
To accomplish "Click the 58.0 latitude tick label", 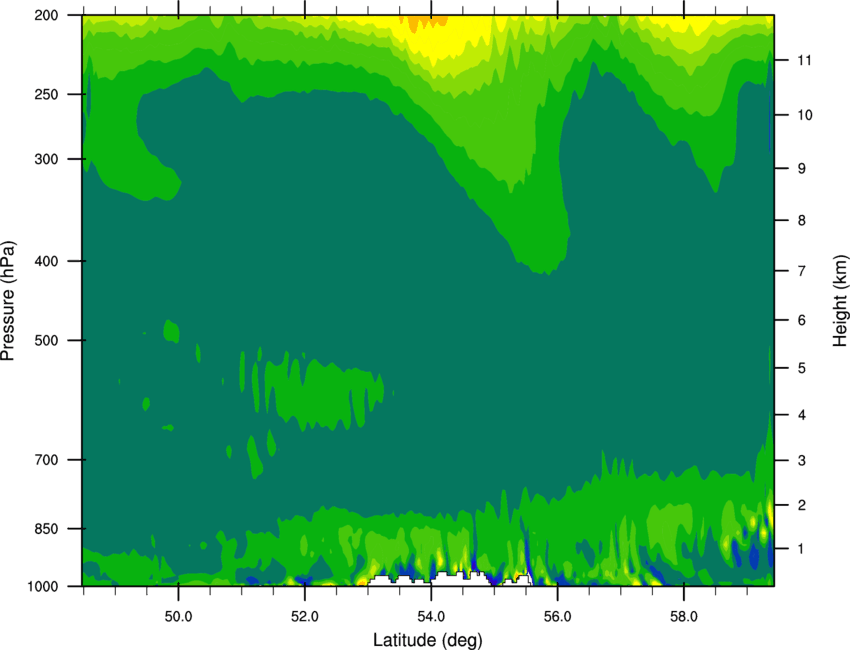I will pyautogui.click(x=684, y=617).
